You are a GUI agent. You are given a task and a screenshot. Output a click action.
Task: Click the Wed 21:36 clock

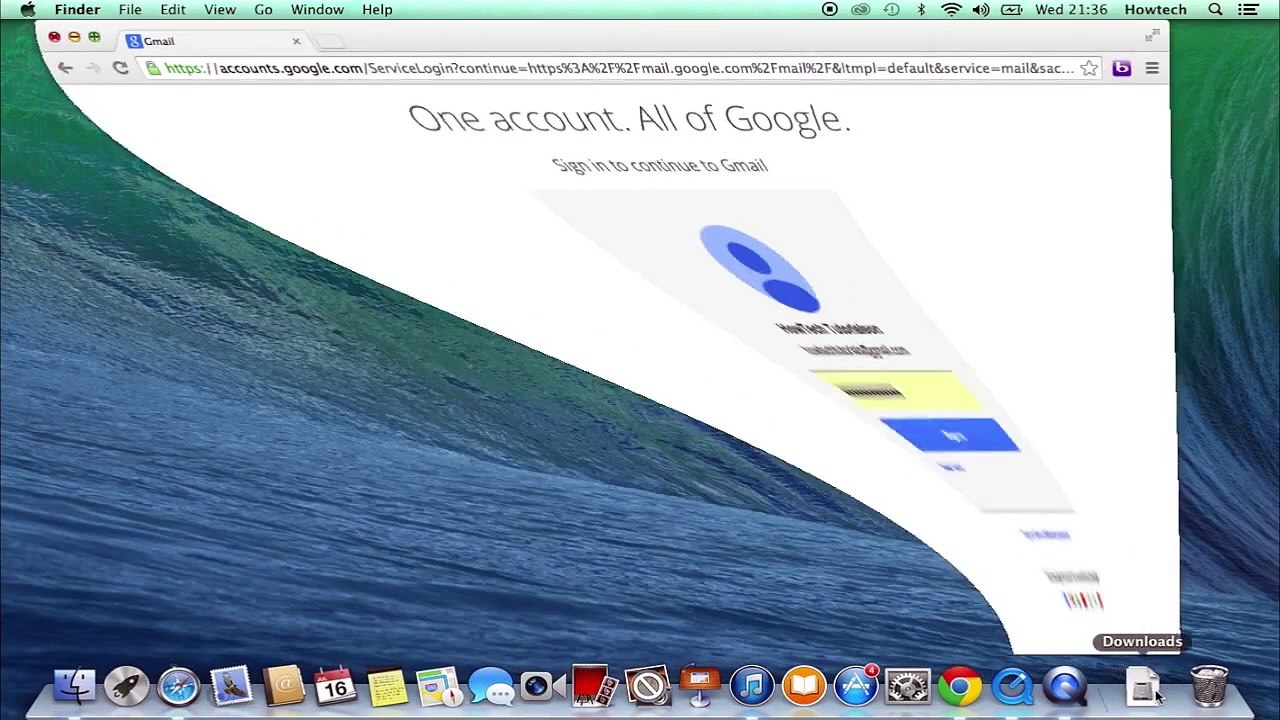[1071, 10]
